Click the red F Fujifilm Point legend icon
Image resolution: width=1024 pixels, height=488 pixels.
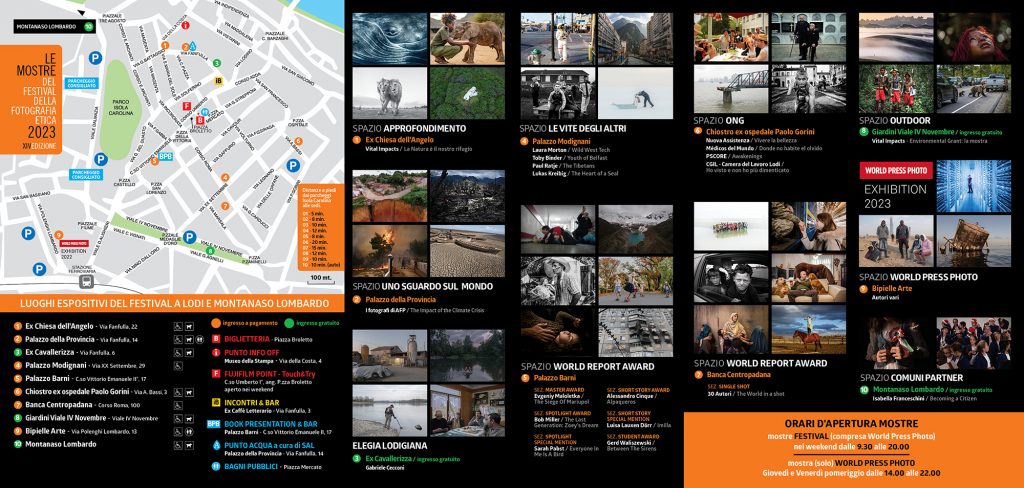tap(216, 374)
